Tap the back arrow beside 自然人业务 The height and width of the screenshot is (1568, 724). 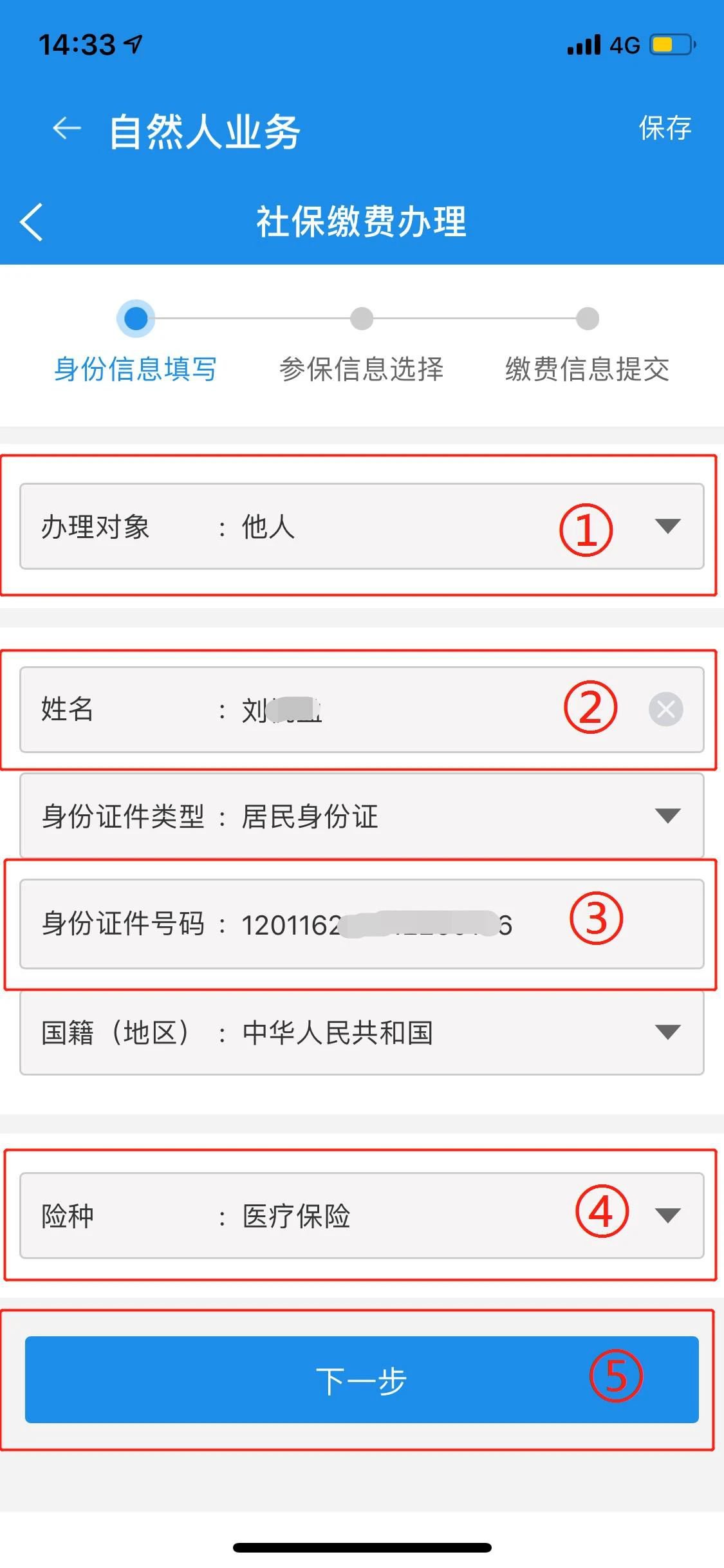(67, 129)
